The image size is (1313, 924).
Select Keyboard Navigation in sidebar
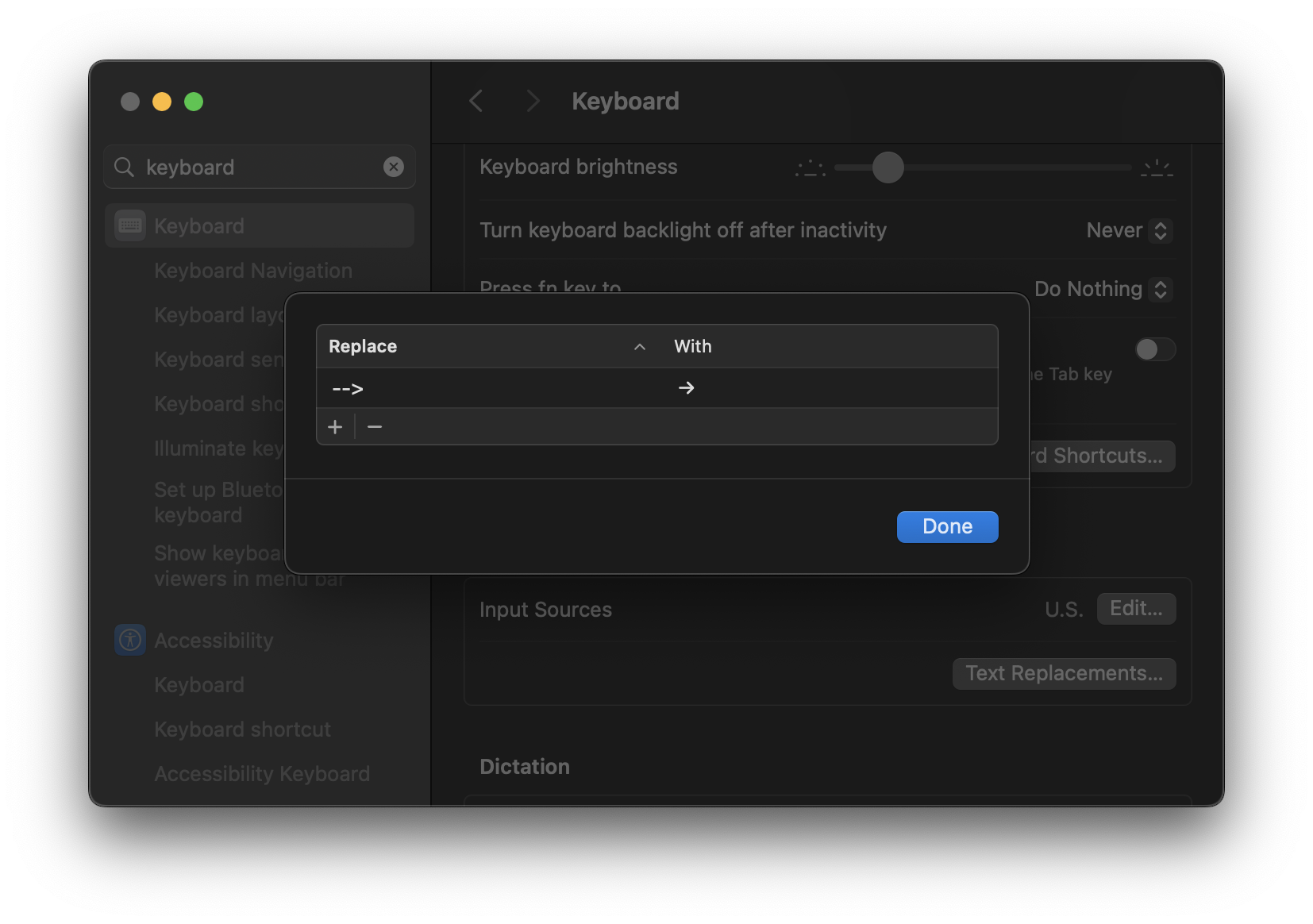tap(253, 271)
